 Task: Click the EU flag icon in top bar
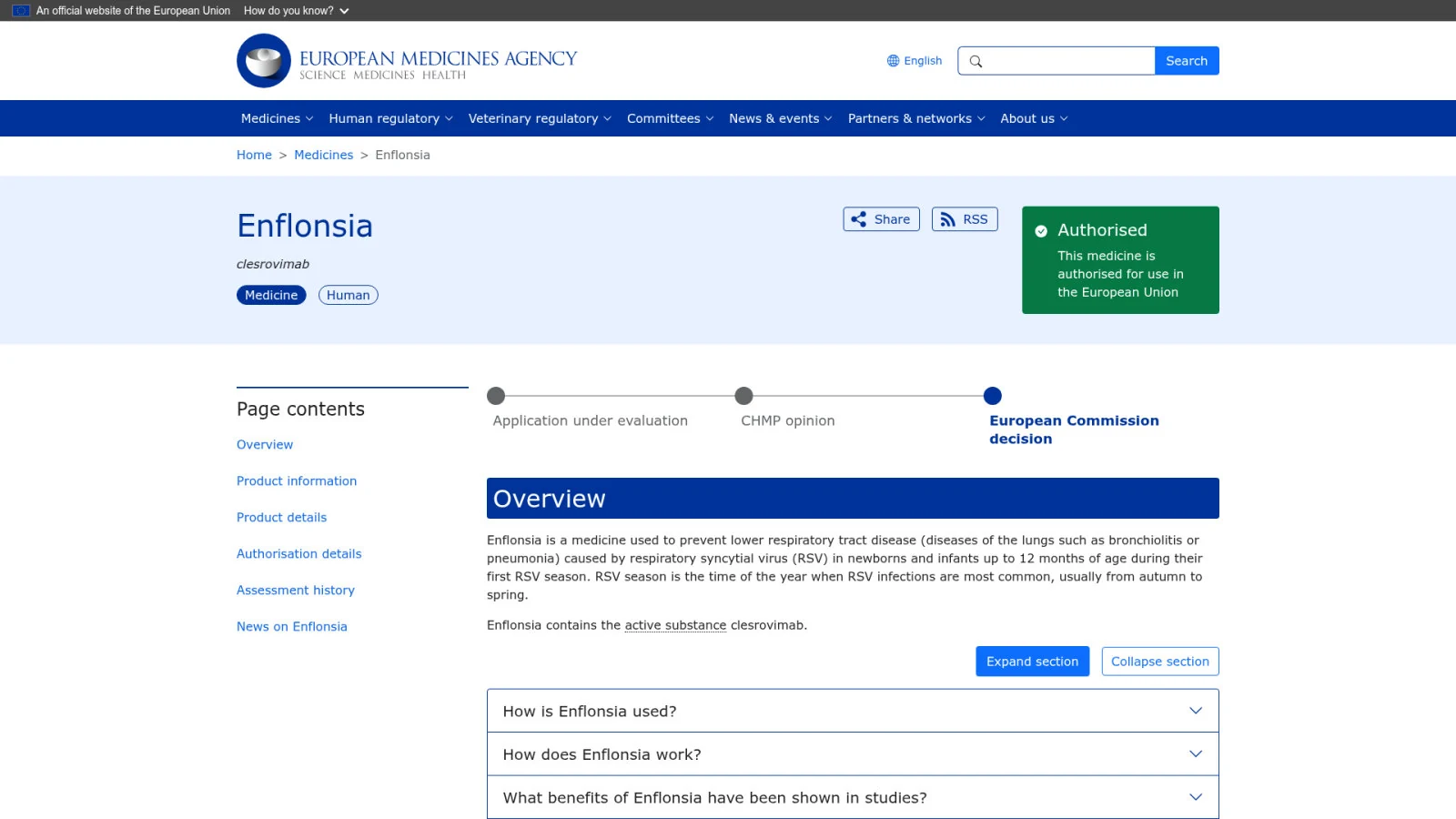pyautogui.click(x=21, y=11)
